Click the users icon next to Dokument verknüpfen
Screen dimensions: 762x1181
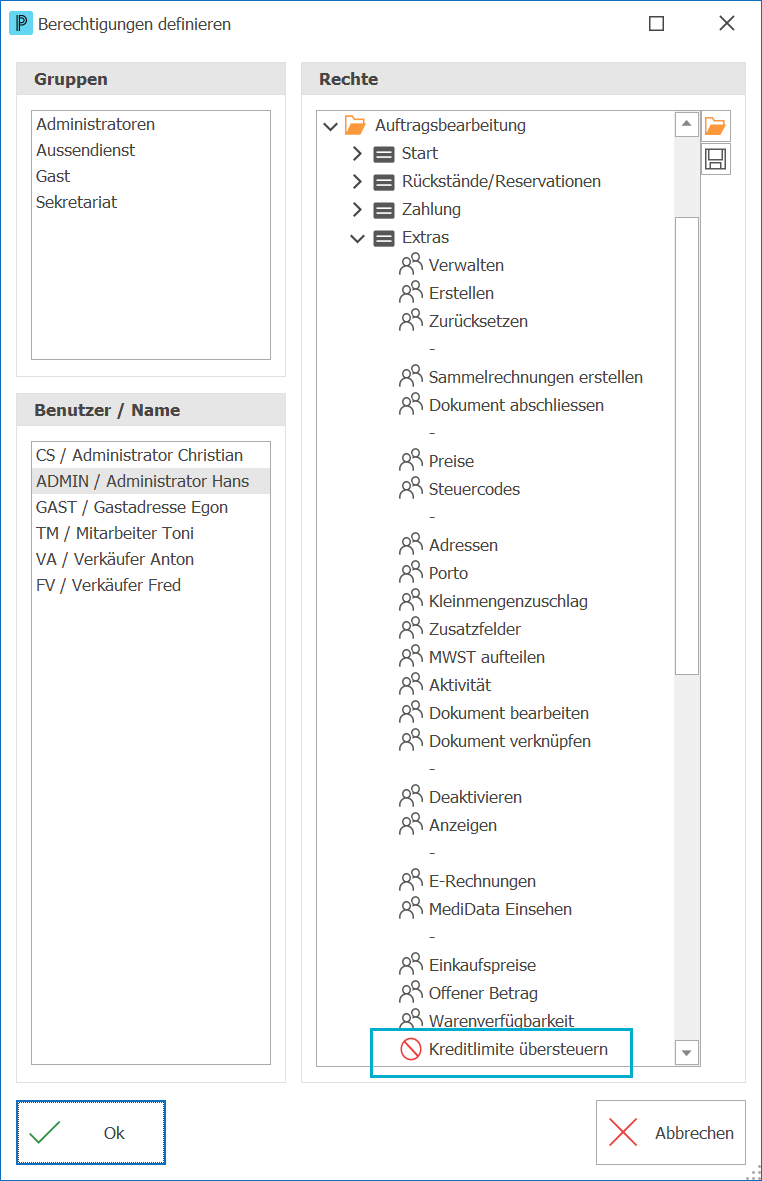pyautogui.click(x=410, y=740)
